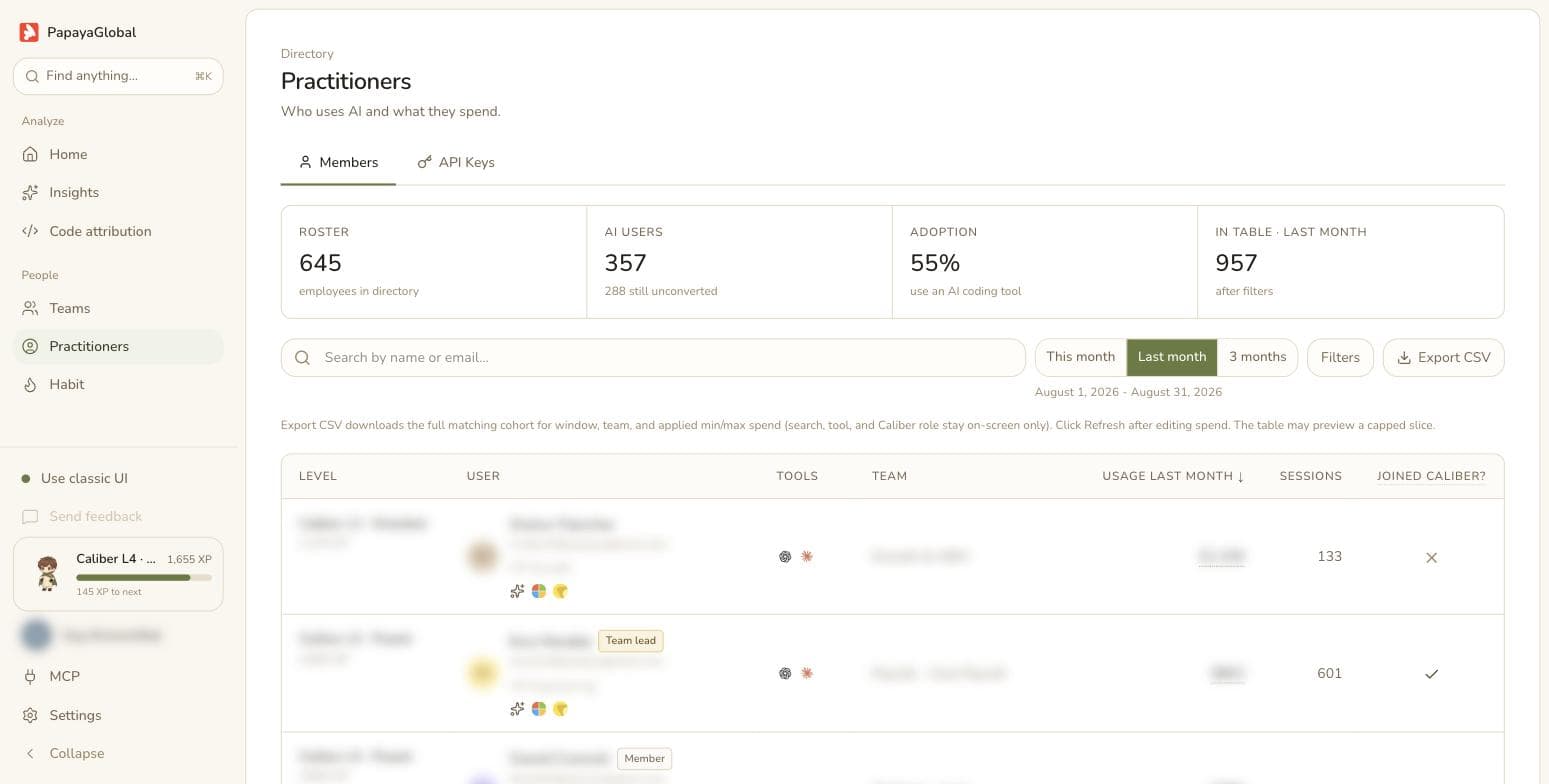Click the PapayaGlobal logo icon

(x=29, y=32)
